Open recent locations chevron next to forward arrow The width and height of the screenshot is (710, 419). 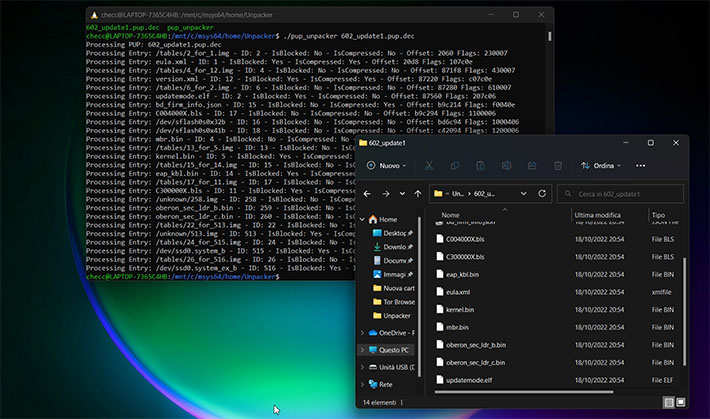(402, 194)
